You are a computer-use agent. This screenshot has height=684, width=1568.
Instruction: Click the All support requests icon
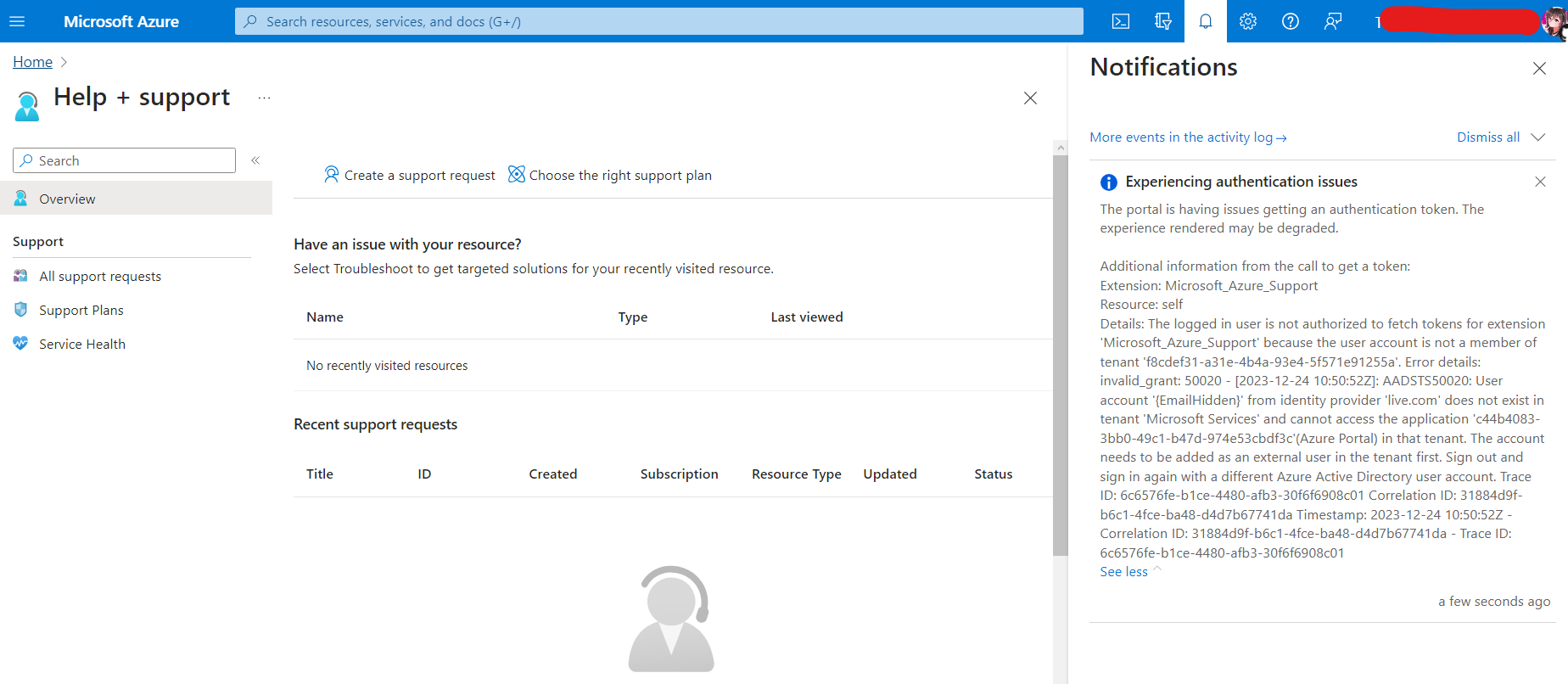[21, 276]
